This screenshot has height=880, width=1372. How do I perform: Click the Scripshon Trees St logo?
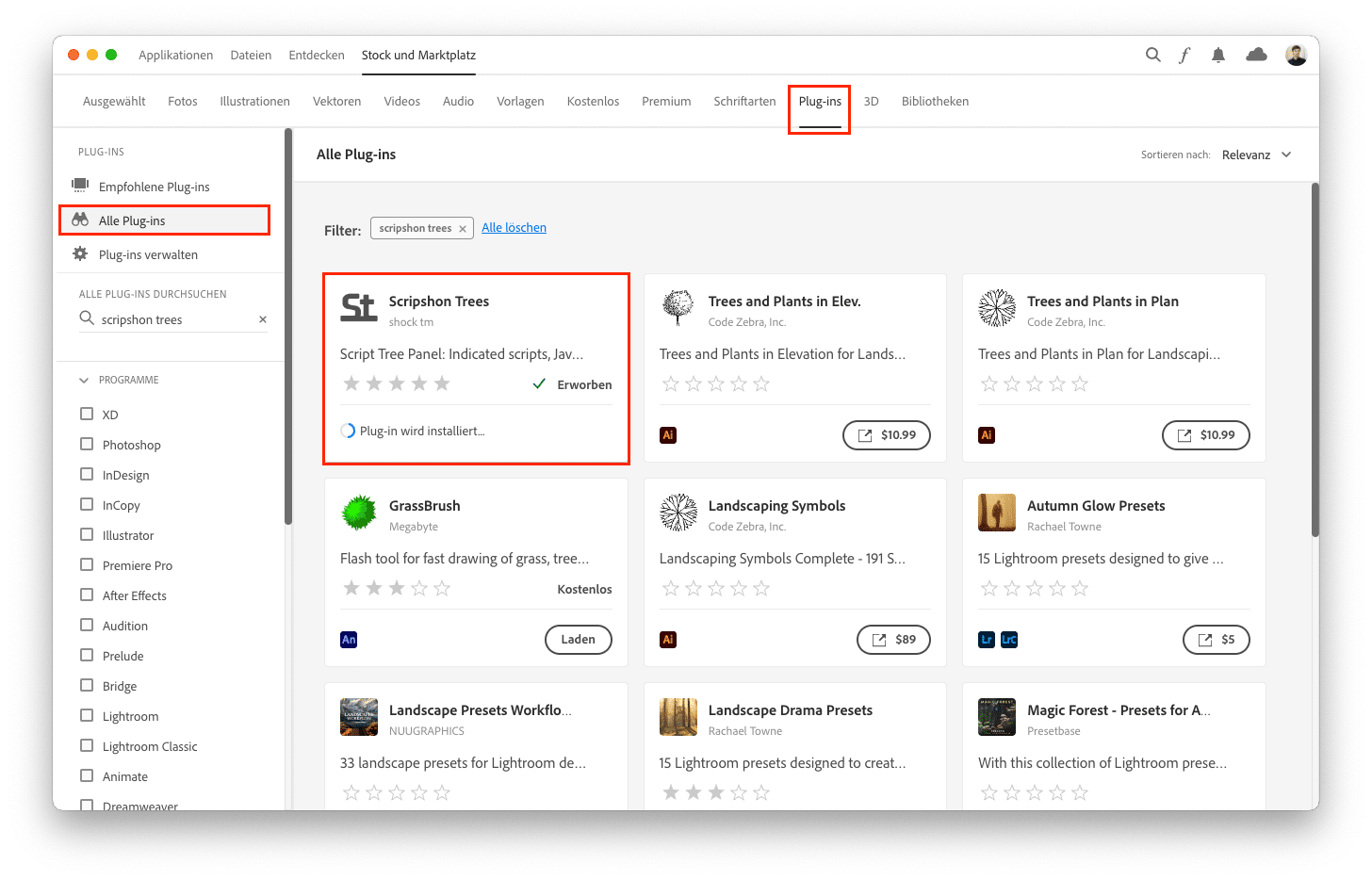[x=359, y=307]
